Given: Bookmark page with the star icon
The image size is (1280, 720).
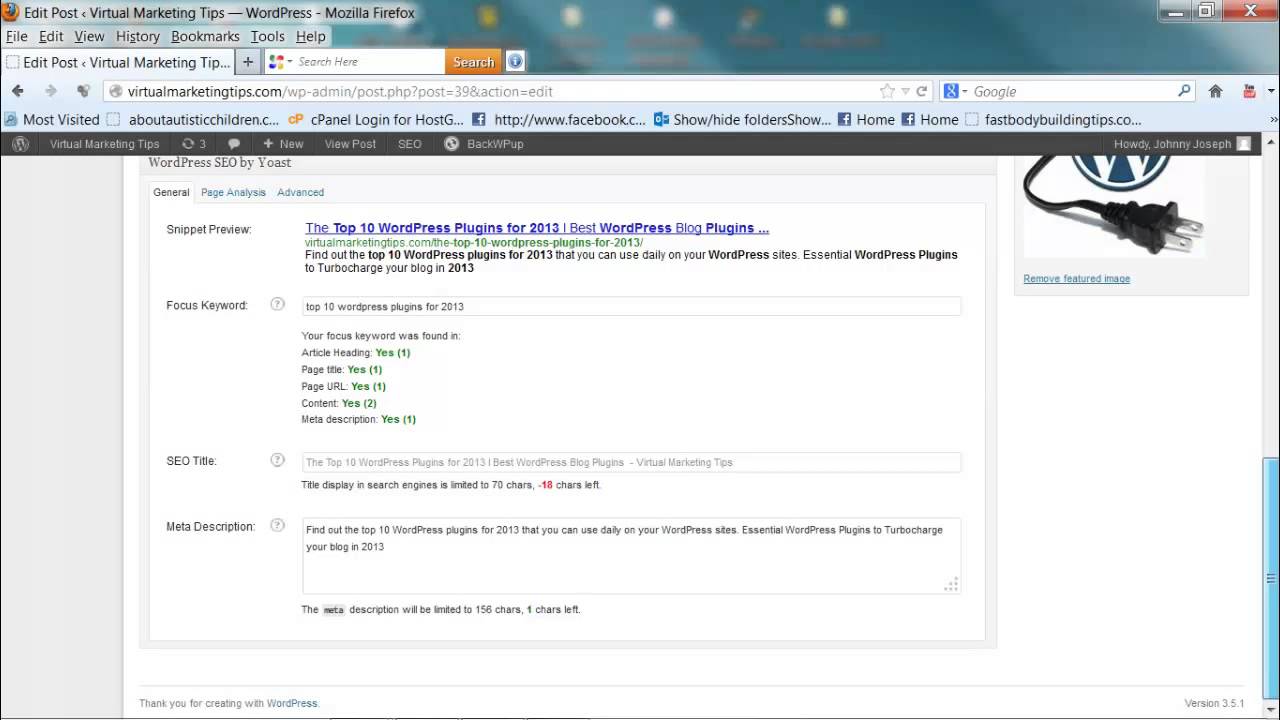Looking at the screenshot, I should point(886,91).
